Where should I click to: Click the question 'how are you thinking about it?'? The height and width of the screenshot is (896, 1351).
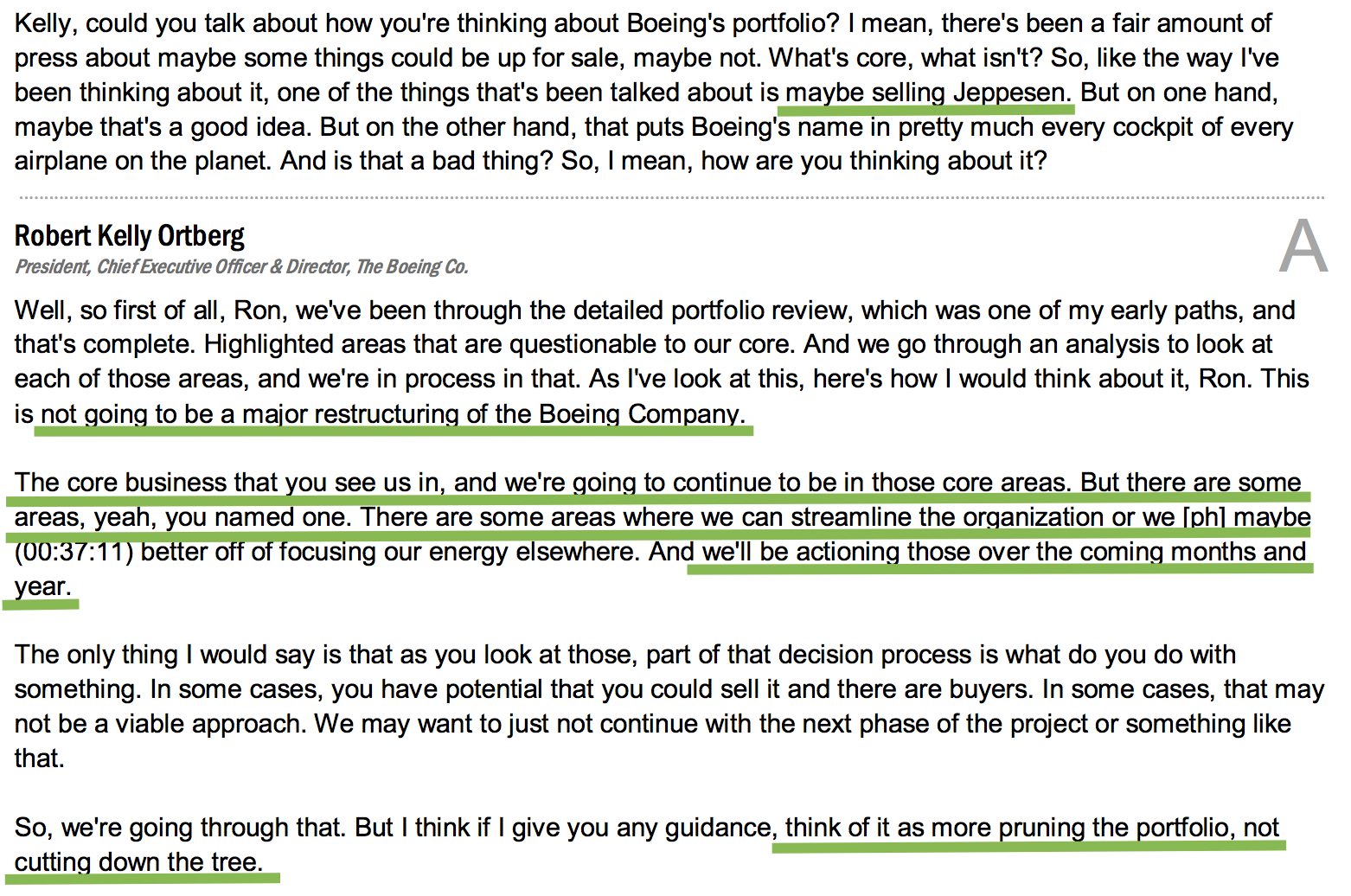874,161
